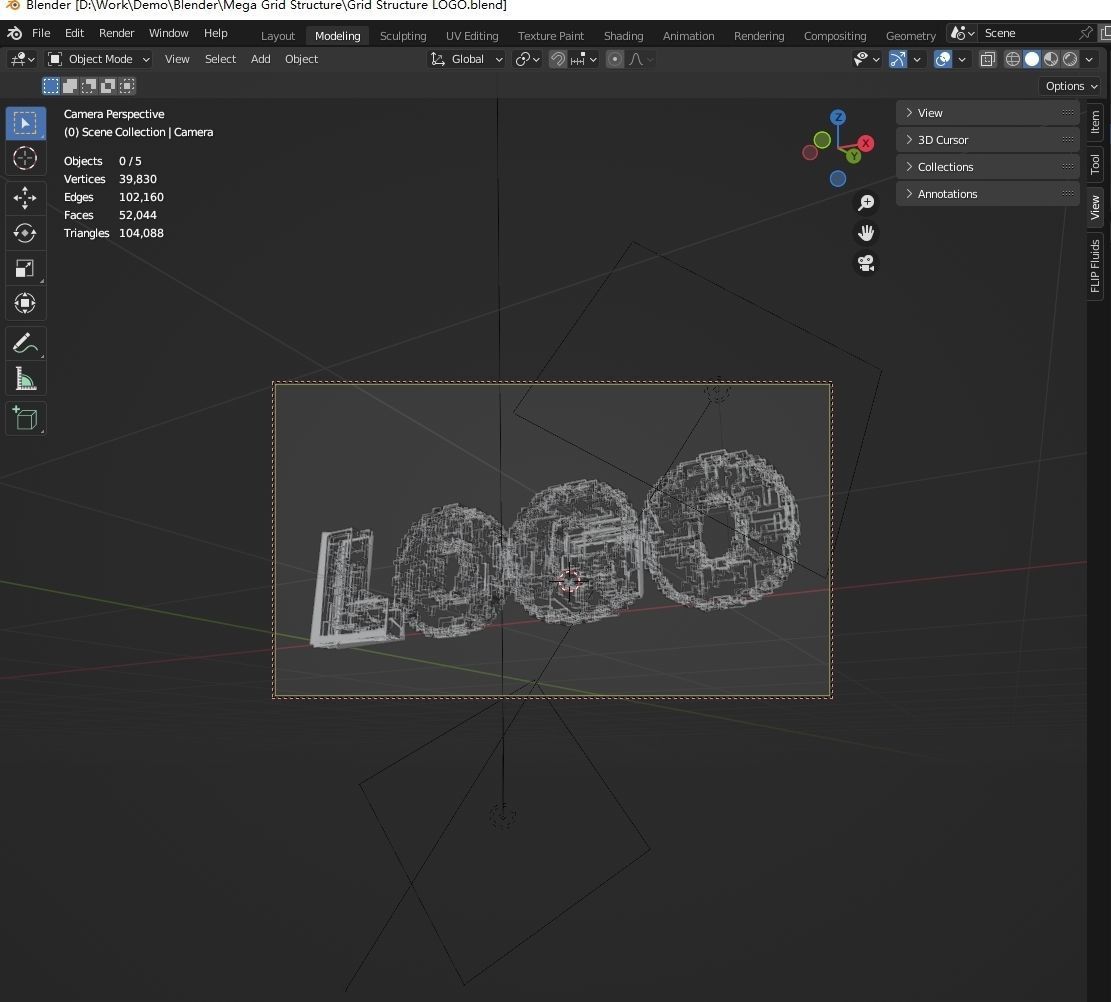Expand the 3D Cursor panel
The width and height of the screenshot is (1111, 1002).
[988, 140]
